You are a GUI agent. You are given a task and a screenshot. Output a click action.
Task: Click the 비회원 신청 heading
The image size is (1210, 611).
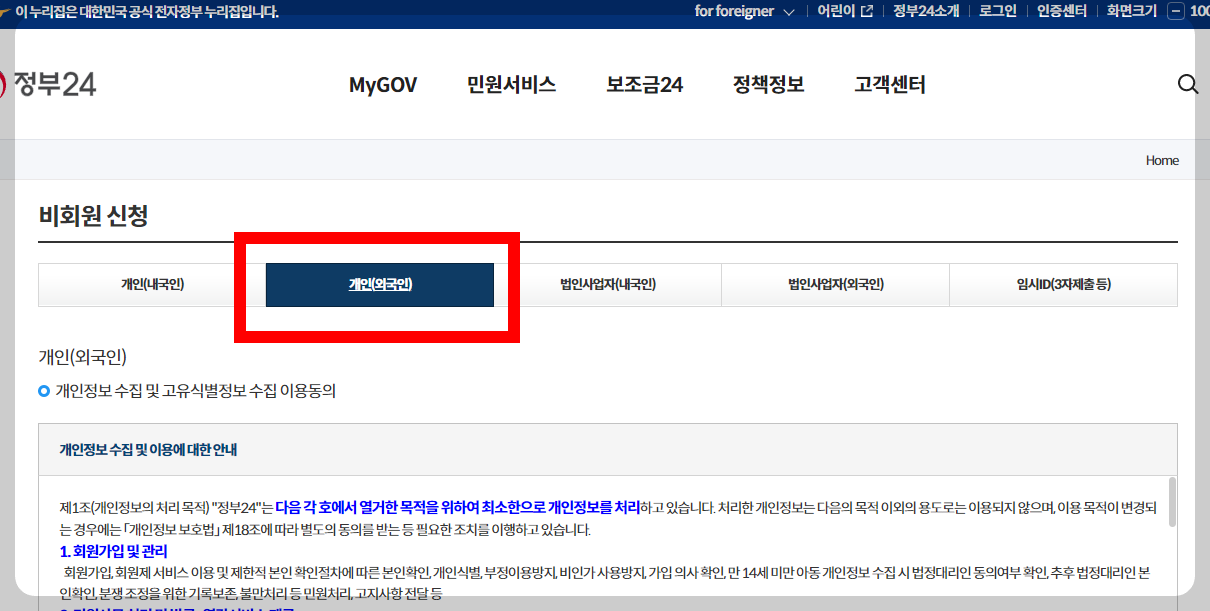93,215
